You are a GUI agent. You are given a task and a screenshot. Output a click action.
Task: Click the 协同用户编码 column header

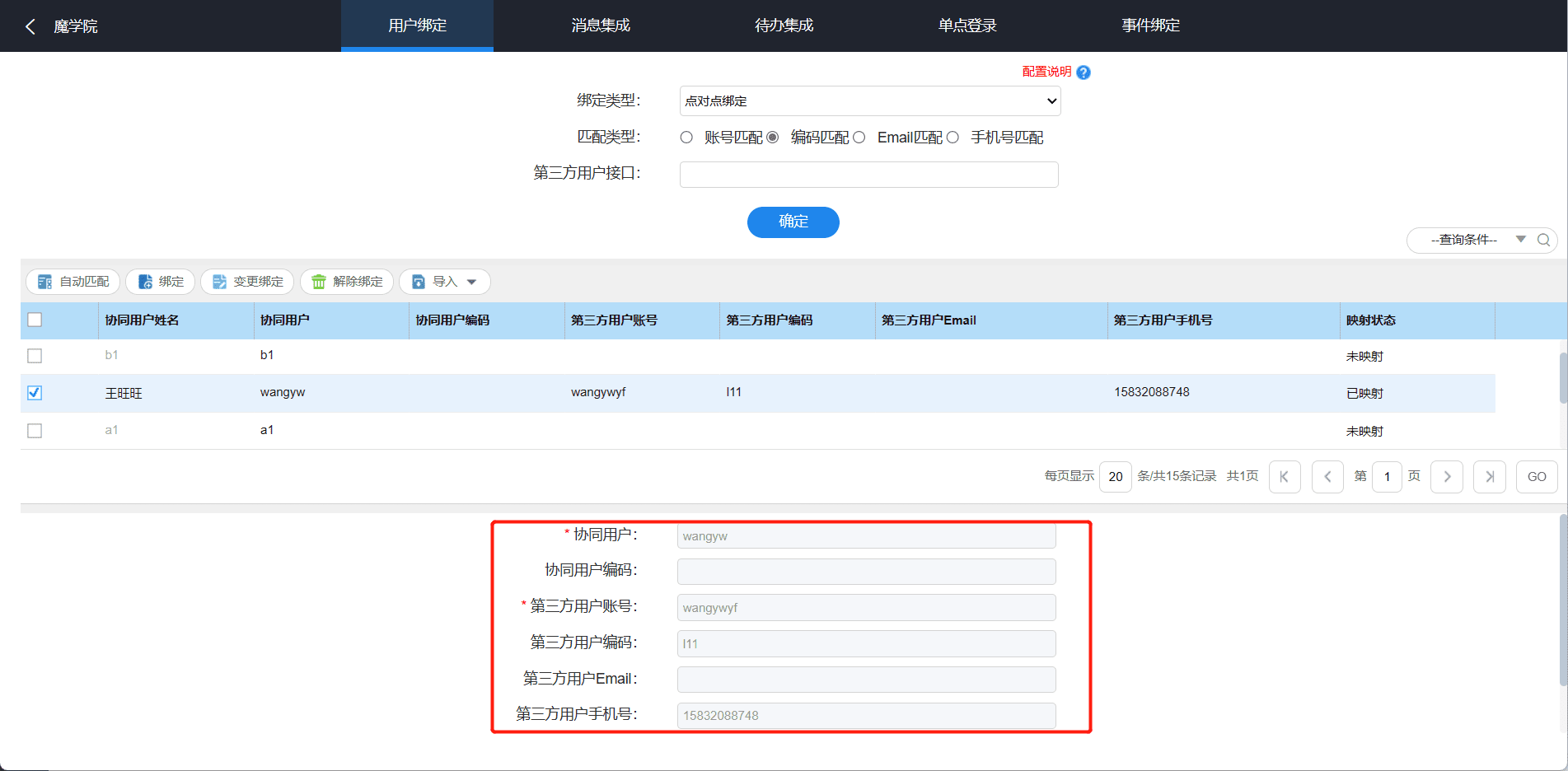pos(487,320)
